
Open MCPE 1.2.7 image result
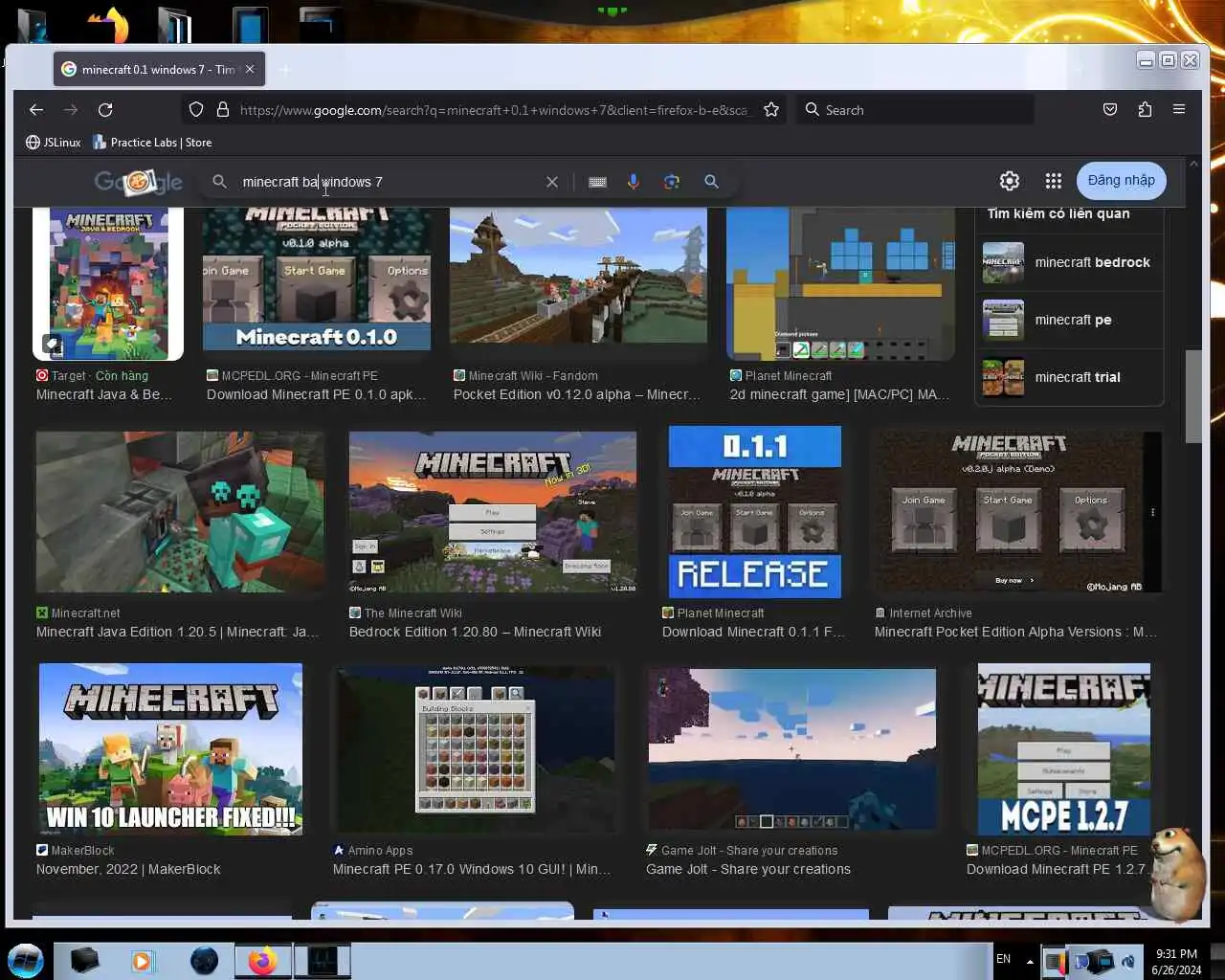click(x=1063, y=748)
